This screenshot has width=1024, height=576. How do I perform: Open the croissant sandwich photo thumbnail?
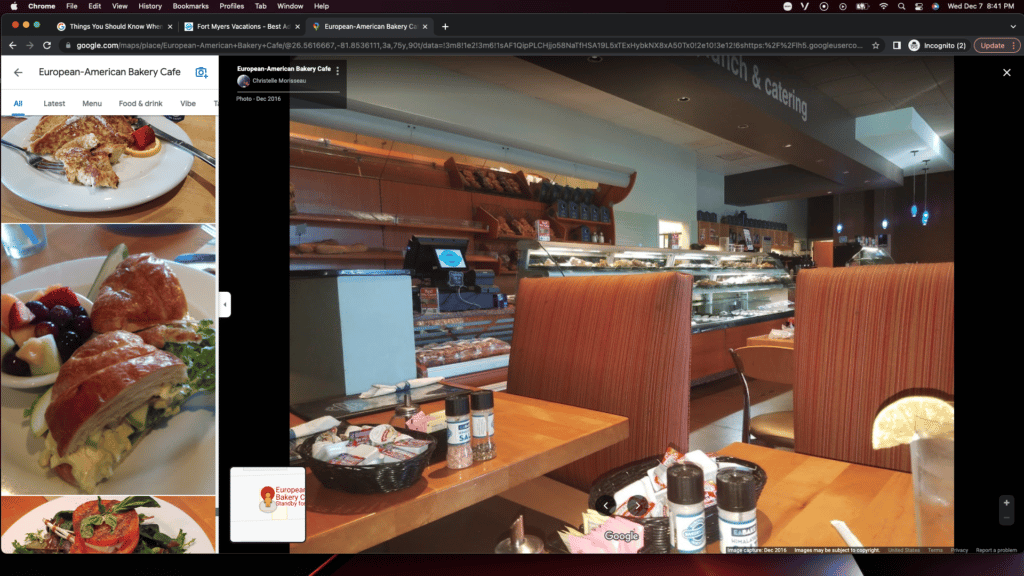(x=108, y=360)
